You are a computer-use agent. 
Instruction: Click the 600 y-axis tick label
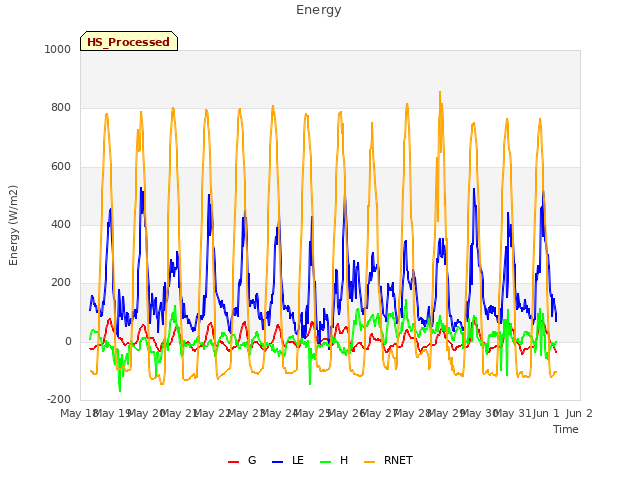61,166
